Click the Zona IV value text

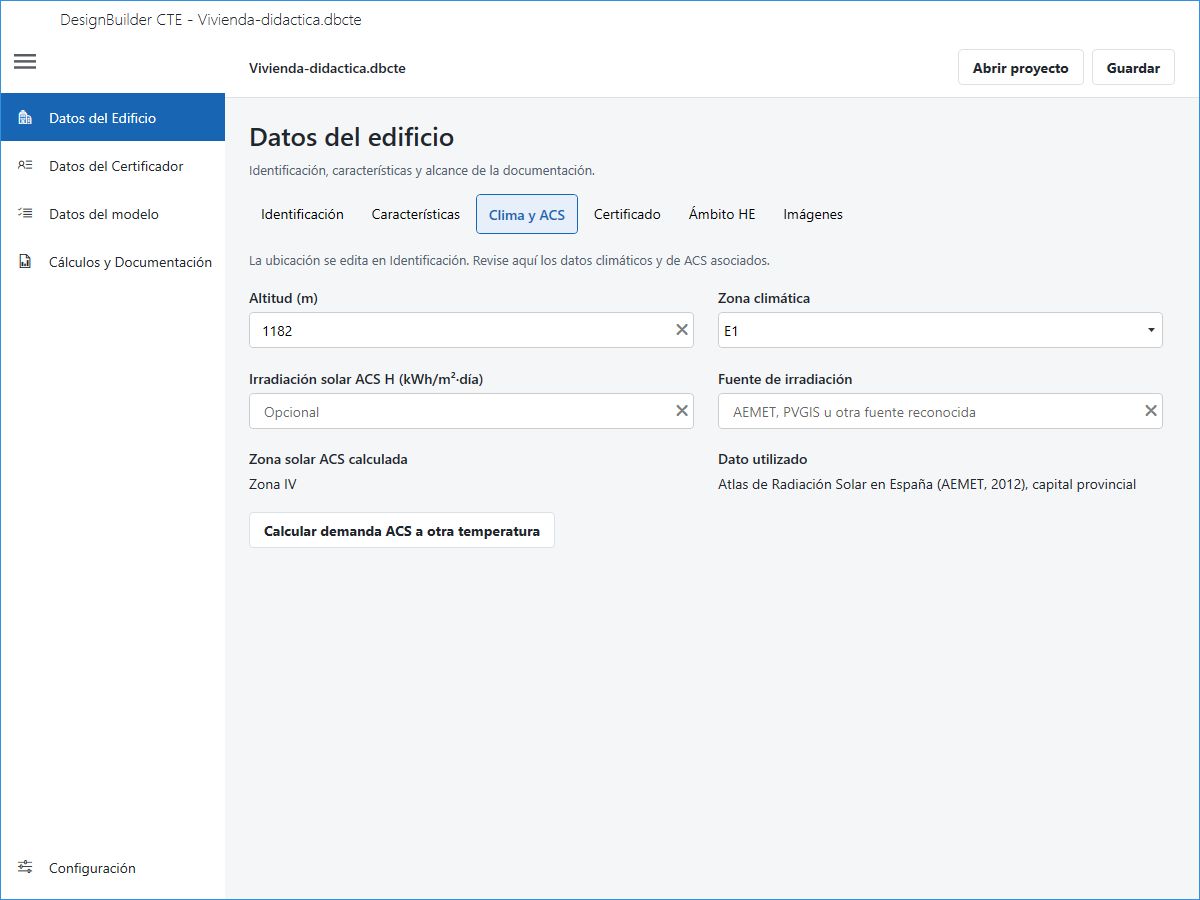273,484
